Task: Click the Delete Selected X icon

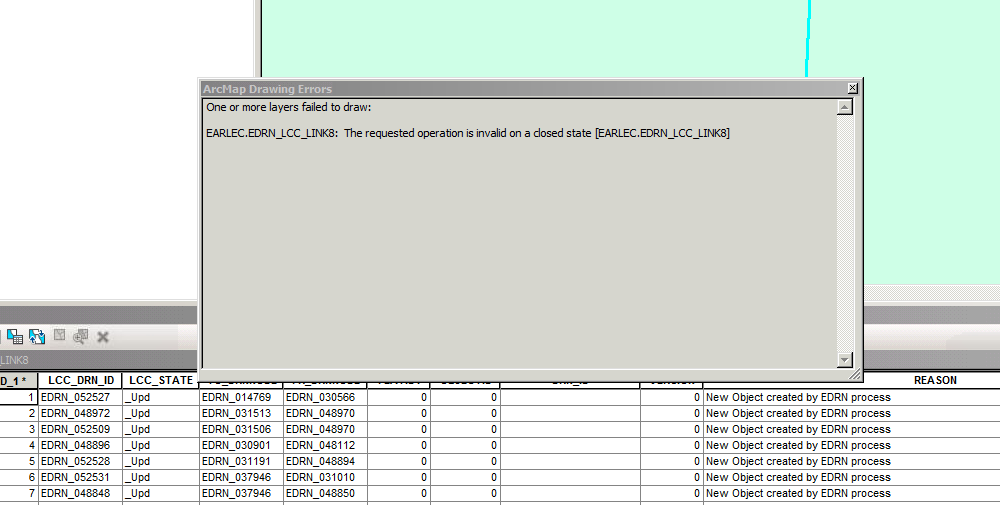Action: point(103,337)
